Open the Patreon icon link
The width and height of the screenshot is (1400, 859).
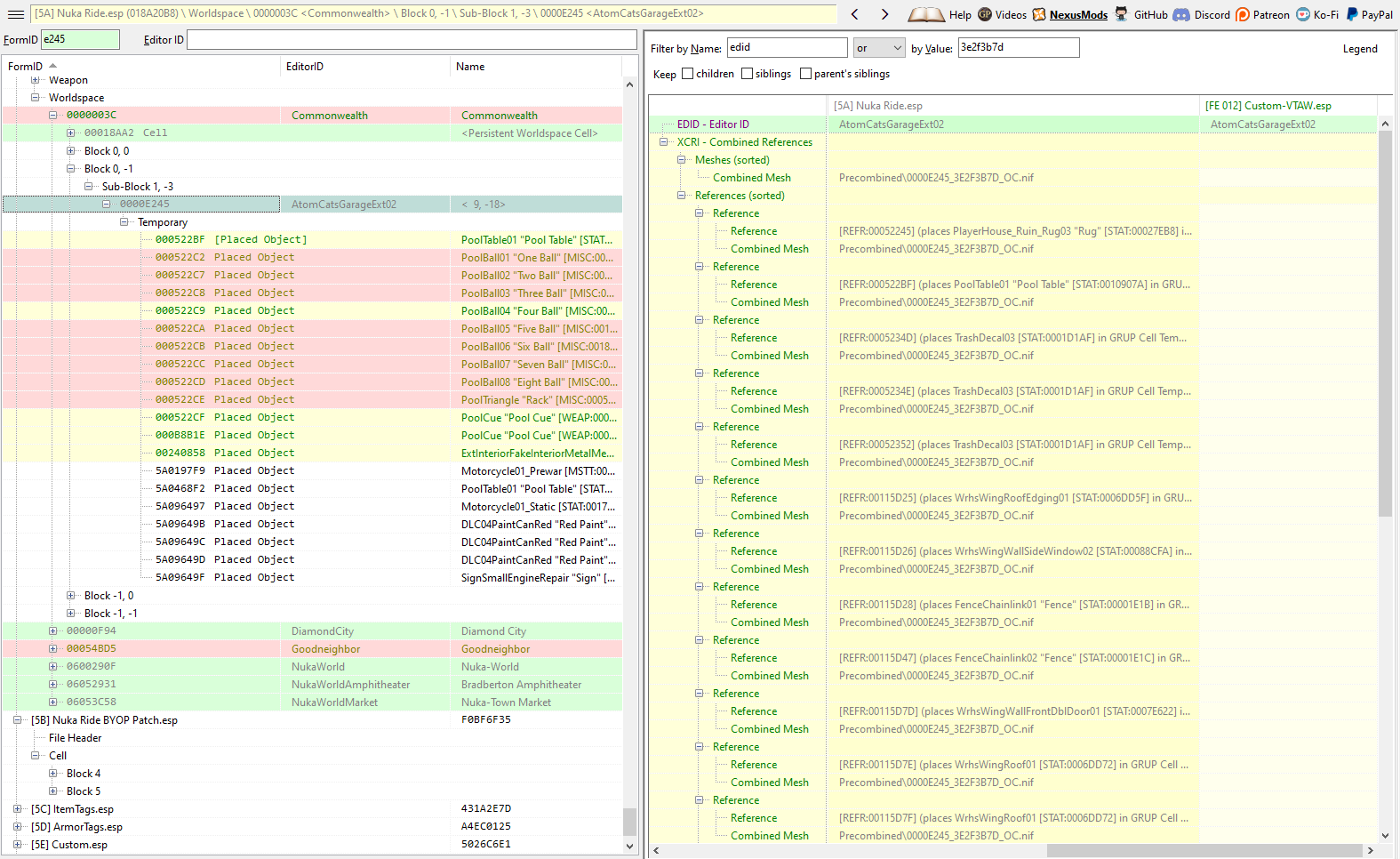pos(1243,14)
